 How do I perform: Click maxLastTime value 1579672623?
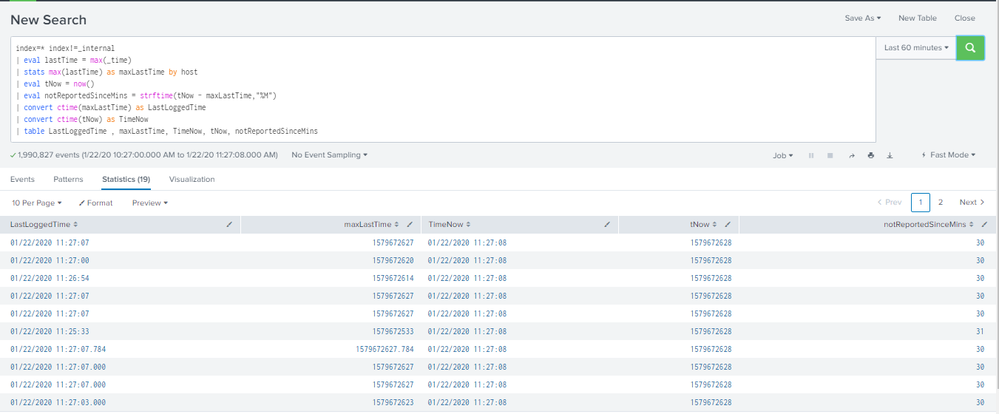[x=393, y=403]
